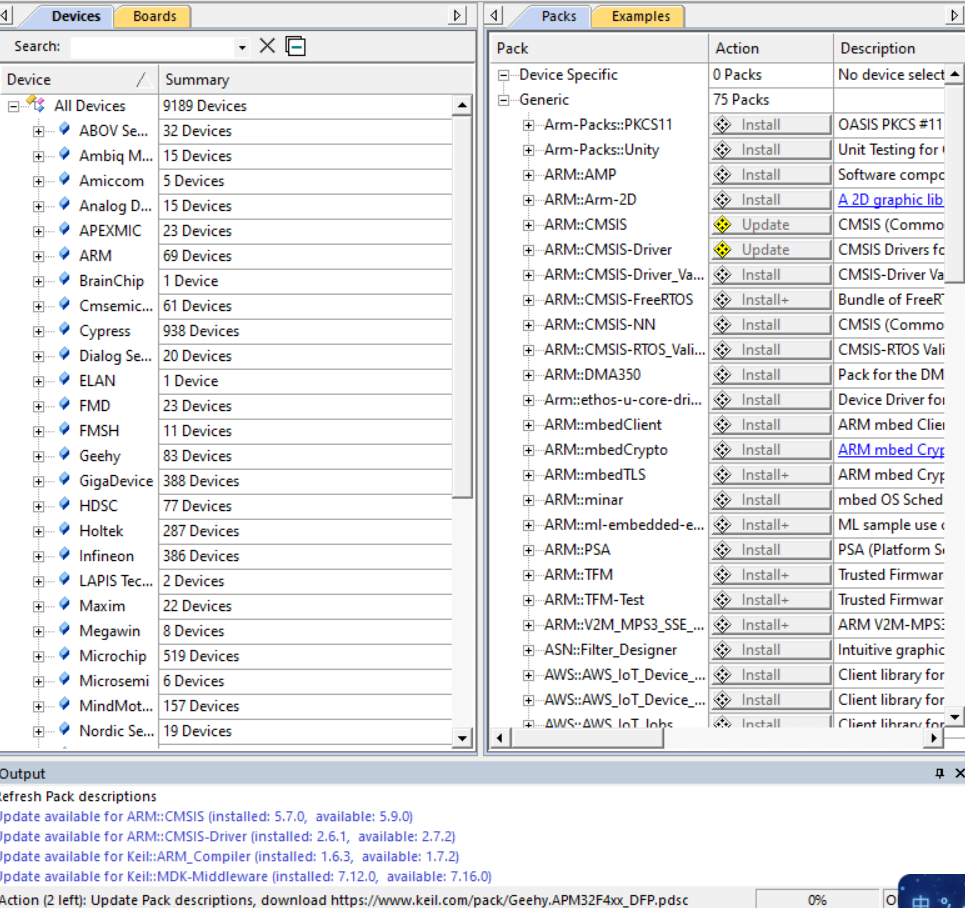
Task: Click the left arrow of the Packs tab strip
Action: coord(494,15)
